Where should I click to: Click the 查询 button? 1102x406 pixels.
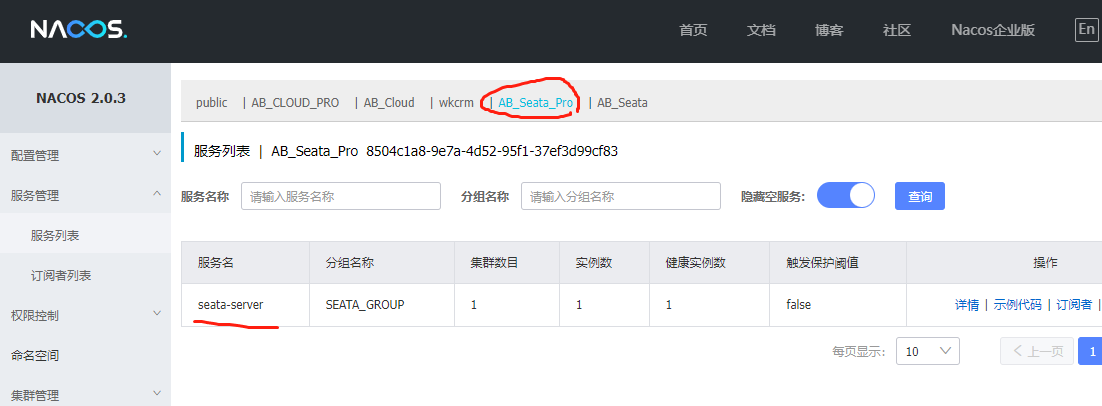pyautogui.click(x=919, y=197)
